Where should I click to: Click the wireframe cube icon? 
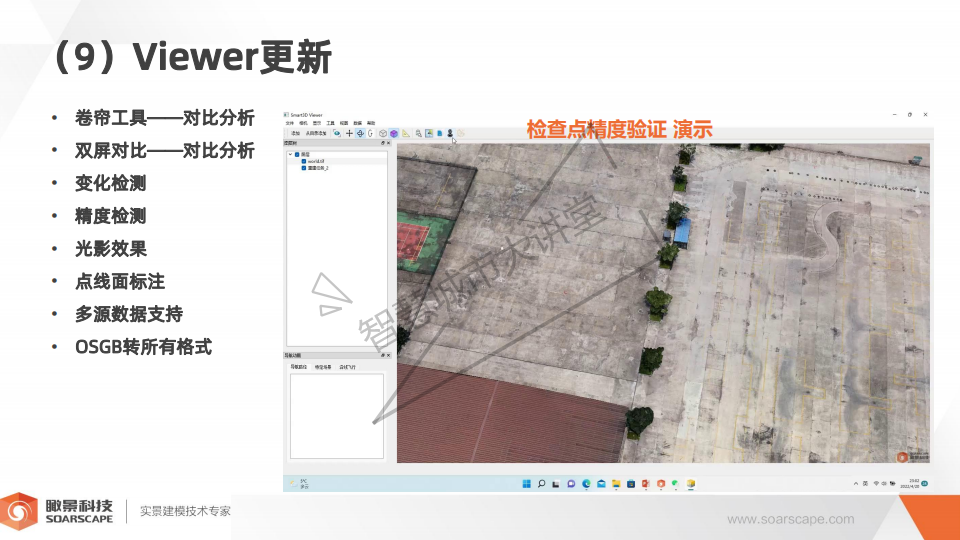click(x=383, y=133)
